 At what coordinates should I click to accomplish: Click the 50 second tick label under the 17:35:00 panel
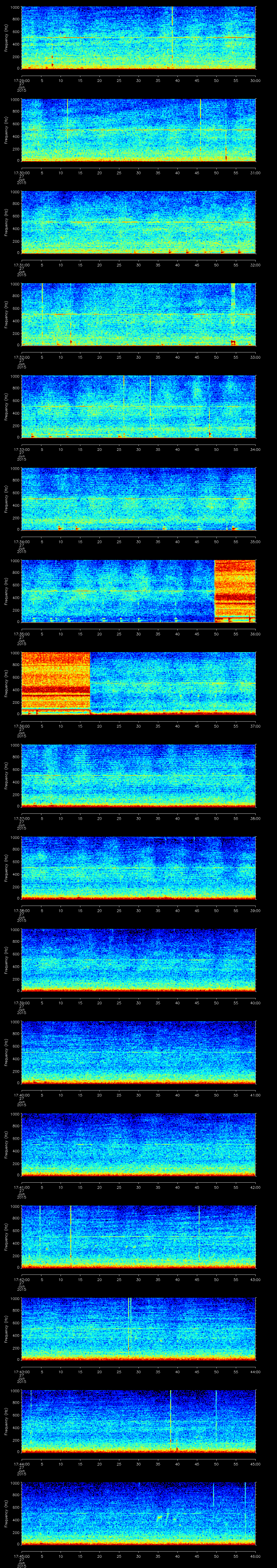[x=216, y=634]
